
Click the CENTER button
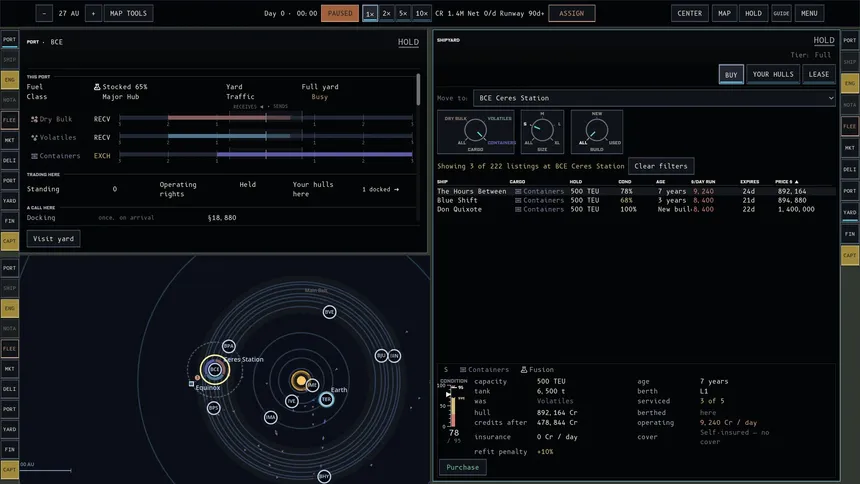(689, 13)
